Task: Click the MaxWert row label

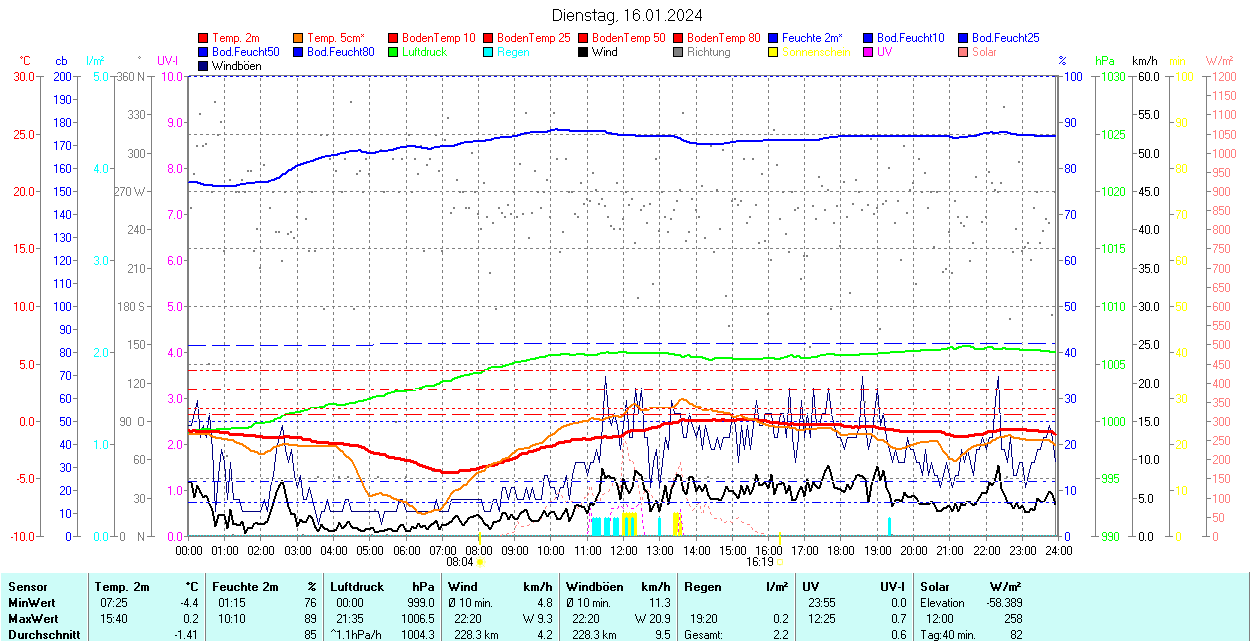Action: pos(32,619)
